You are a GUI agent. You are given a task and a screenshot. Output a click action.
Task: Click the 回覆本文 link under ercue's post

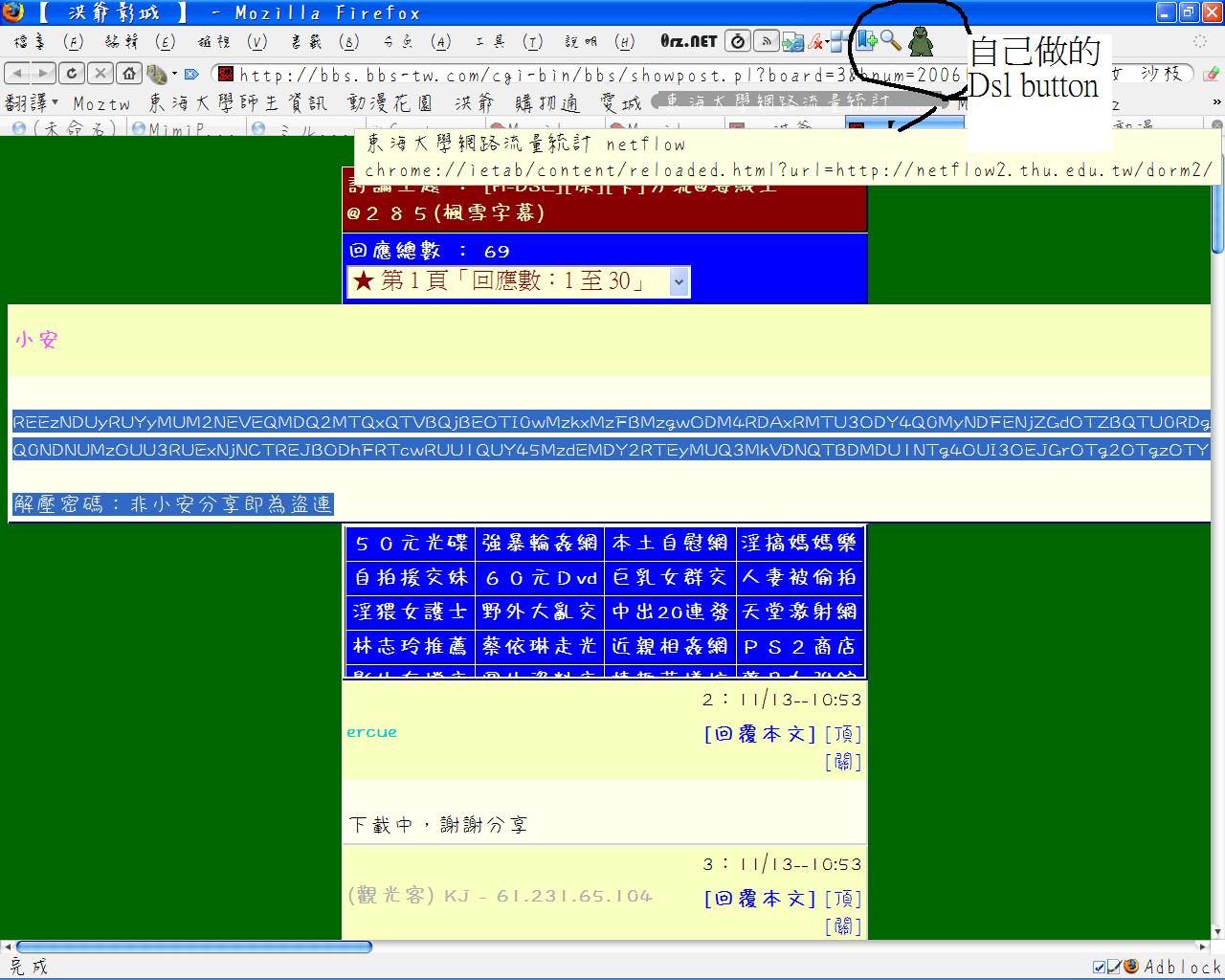[x=760, y=734]
